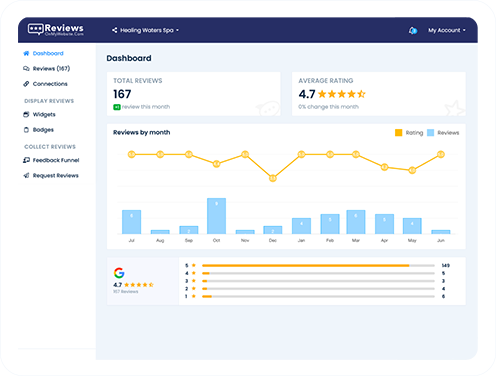Image resolution: width=496 pixels, height=376 pixels.
Task: Toggle the Reviews series in chart legend
Action: coord(443,133)
